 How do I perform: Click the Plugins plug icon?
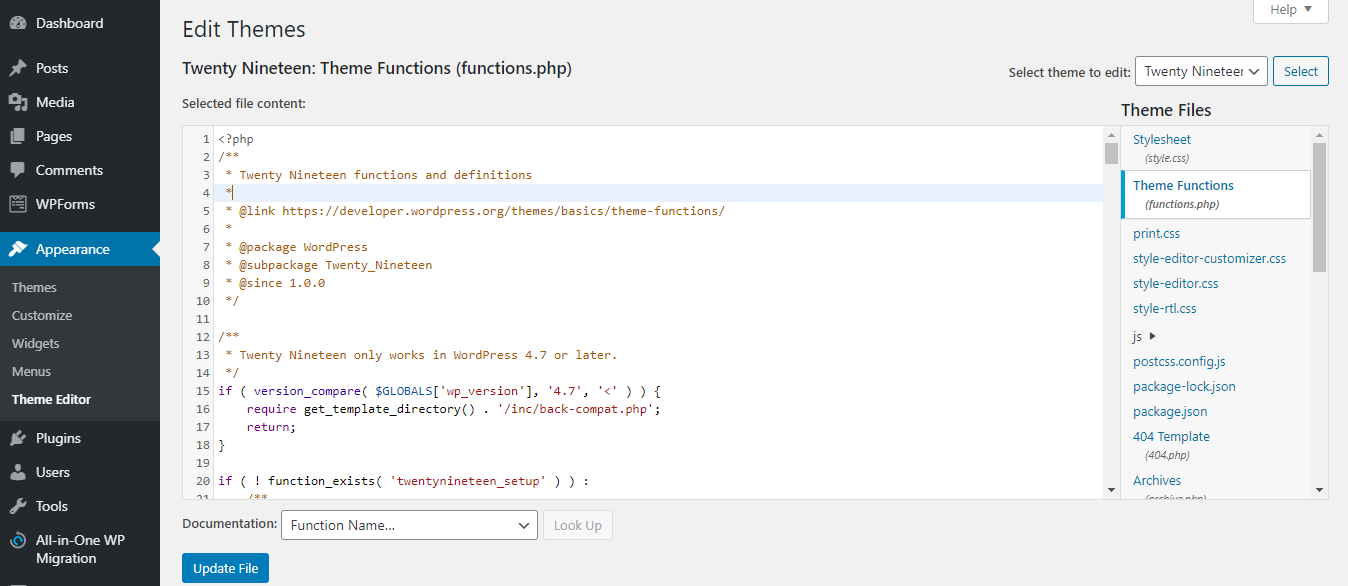point(18,438)
